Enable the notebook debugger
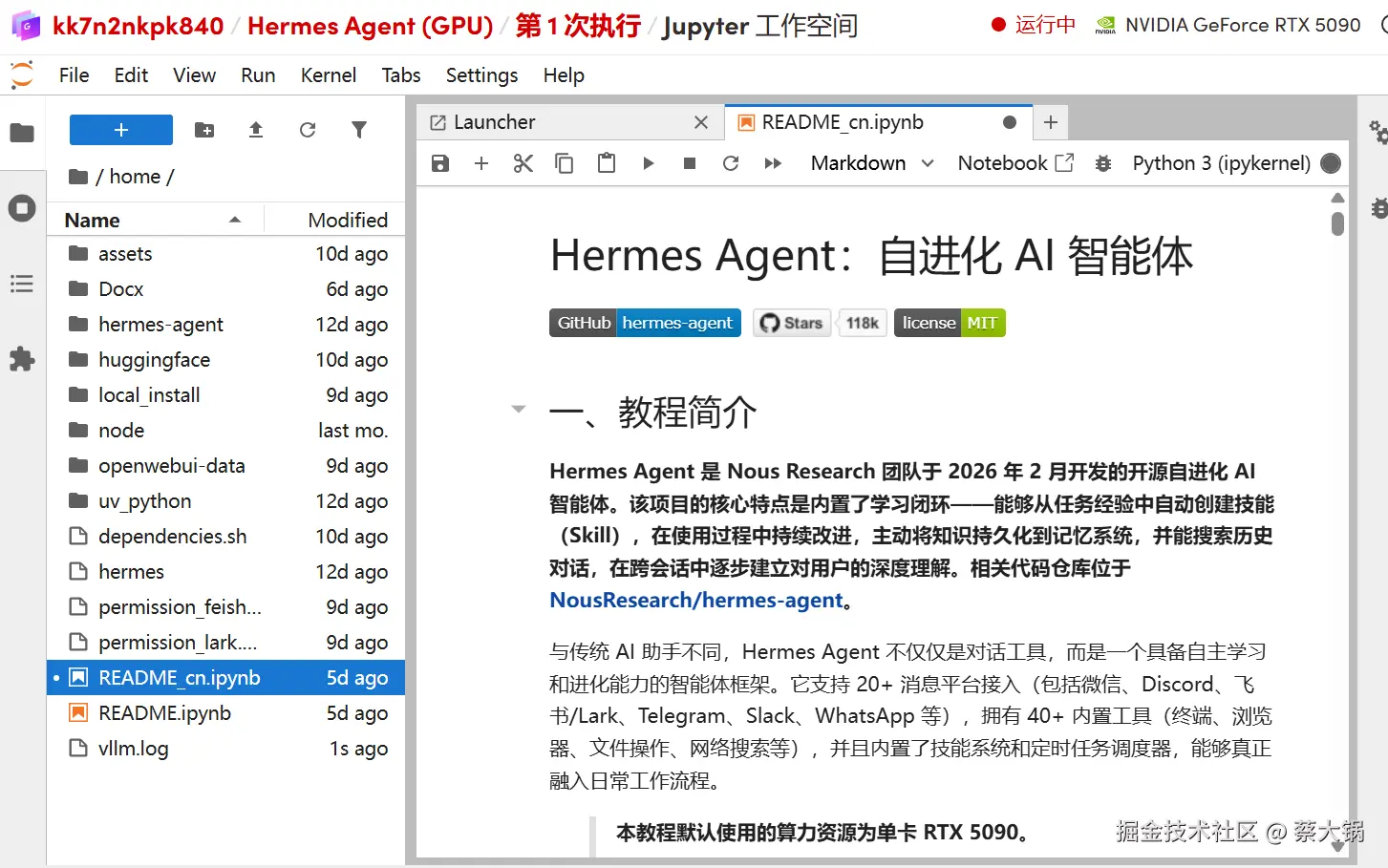Screen dimensions: 1388x868 (x=1102, y=163)
